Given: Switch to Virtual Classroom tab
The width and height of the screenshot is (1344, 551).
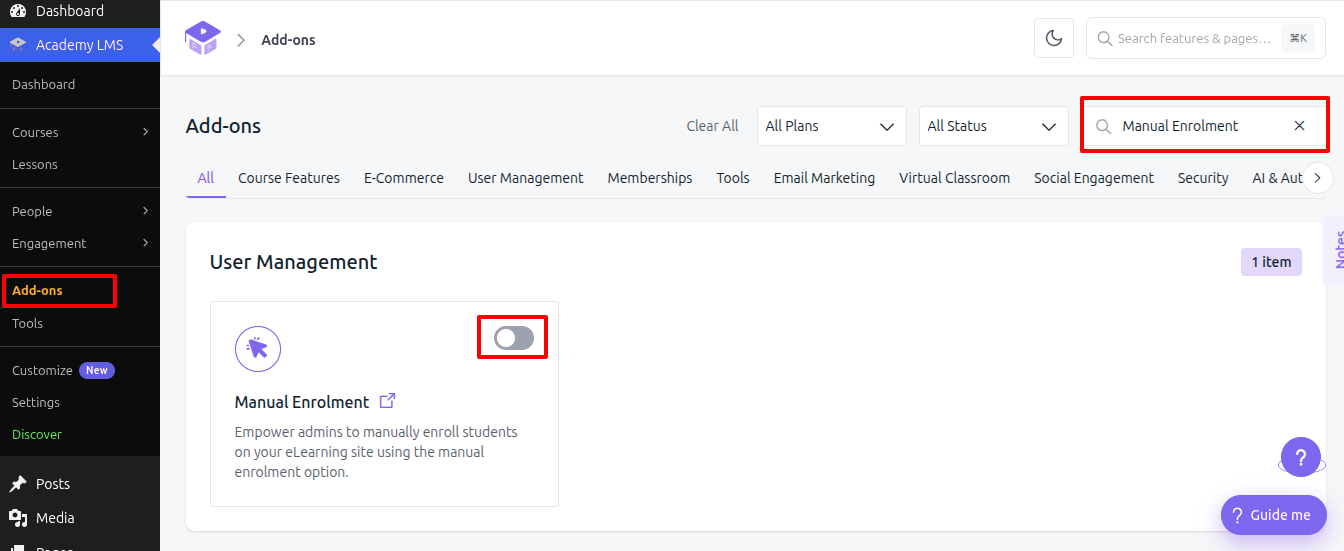Looking at the screenshot, I should 954,178.
